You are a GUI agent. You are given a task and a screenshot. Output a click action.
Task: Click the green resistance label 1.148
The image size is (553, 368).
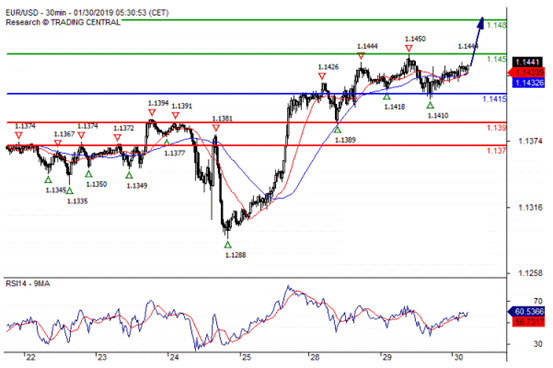pyautogui.click(x=497, y=25)
